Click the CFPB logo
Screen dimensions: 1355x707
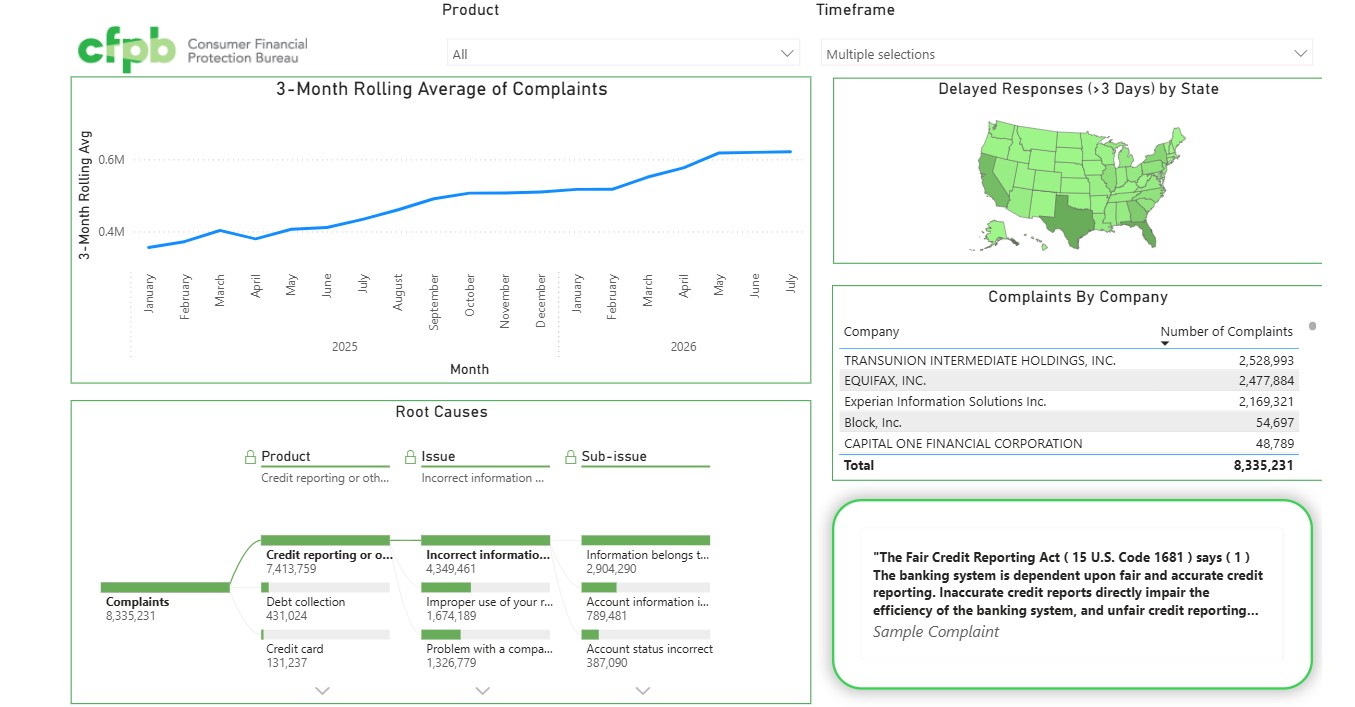[x=193, y=50]
